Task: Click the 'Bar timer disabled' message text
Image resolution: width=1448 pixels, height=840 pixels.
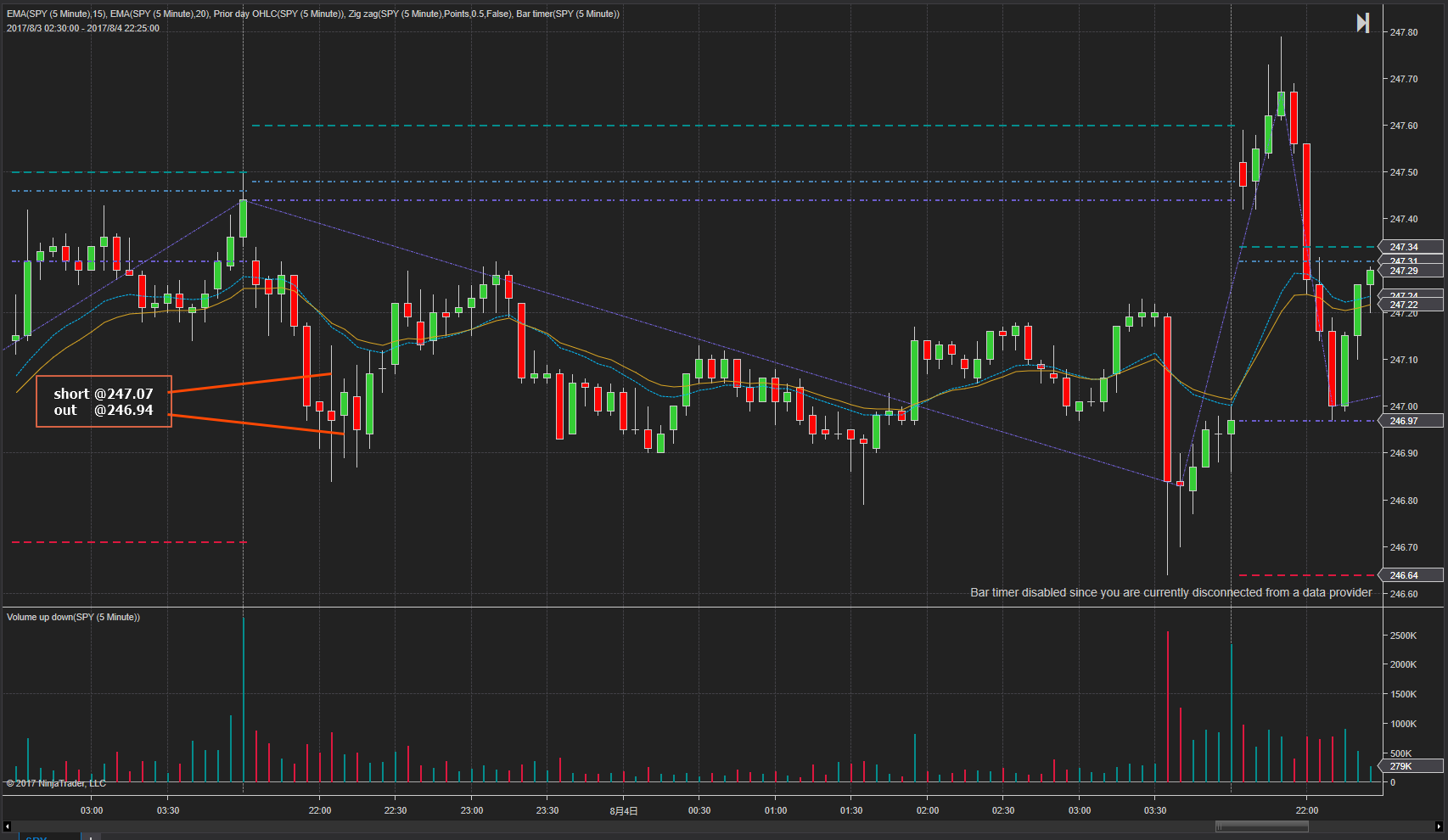Action: point(1170,592)
